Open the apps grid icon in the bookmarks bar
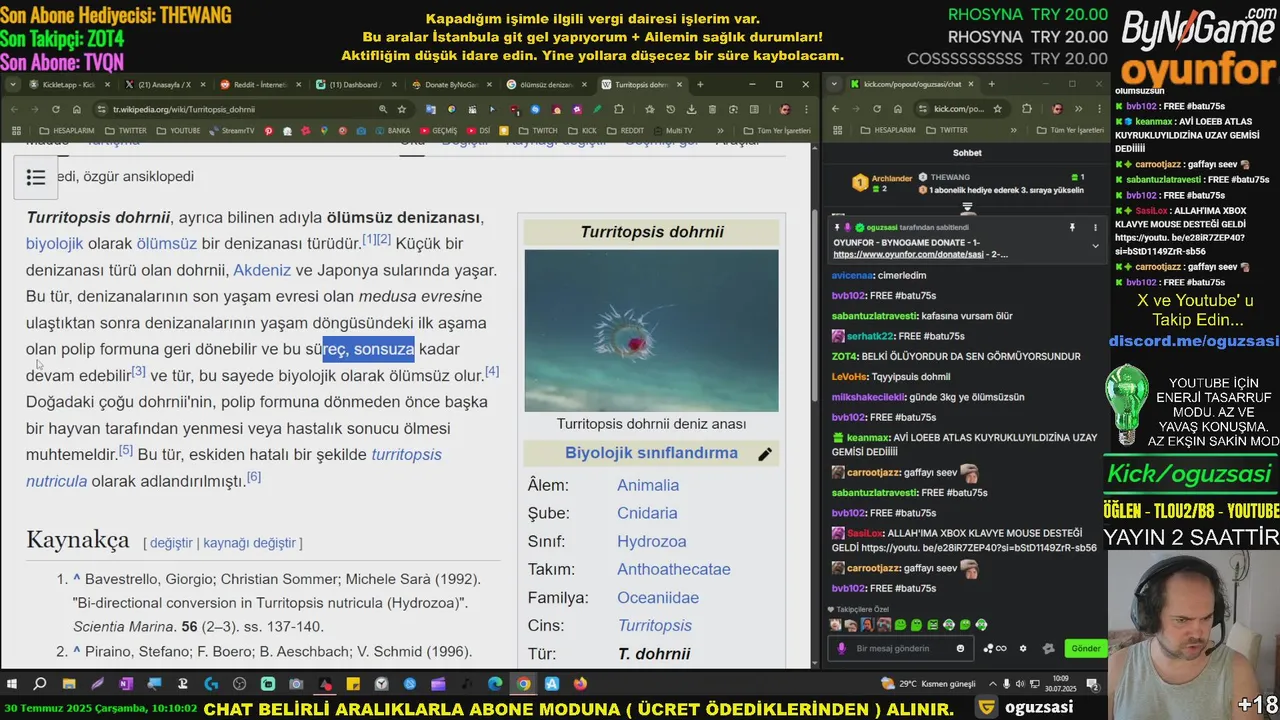Image resolution: width=1280 pixels, height=720 pixels. pos(16,130)
